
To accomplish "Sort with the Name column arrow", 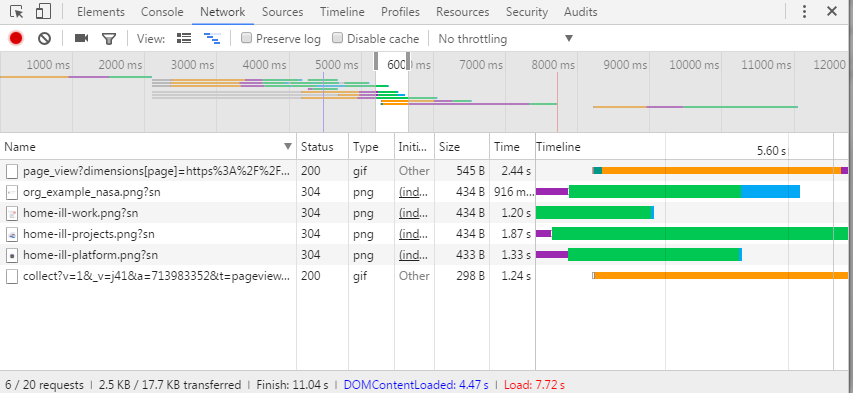I will click(x=288, y=146).
